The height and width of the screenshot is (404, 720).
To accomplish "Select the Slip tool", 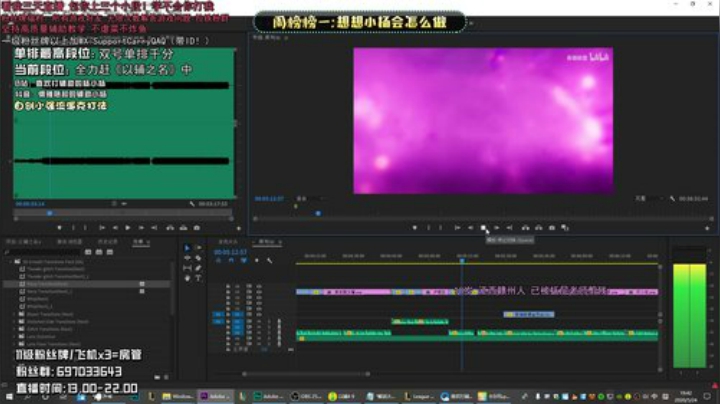I will (x=187, y=268).
